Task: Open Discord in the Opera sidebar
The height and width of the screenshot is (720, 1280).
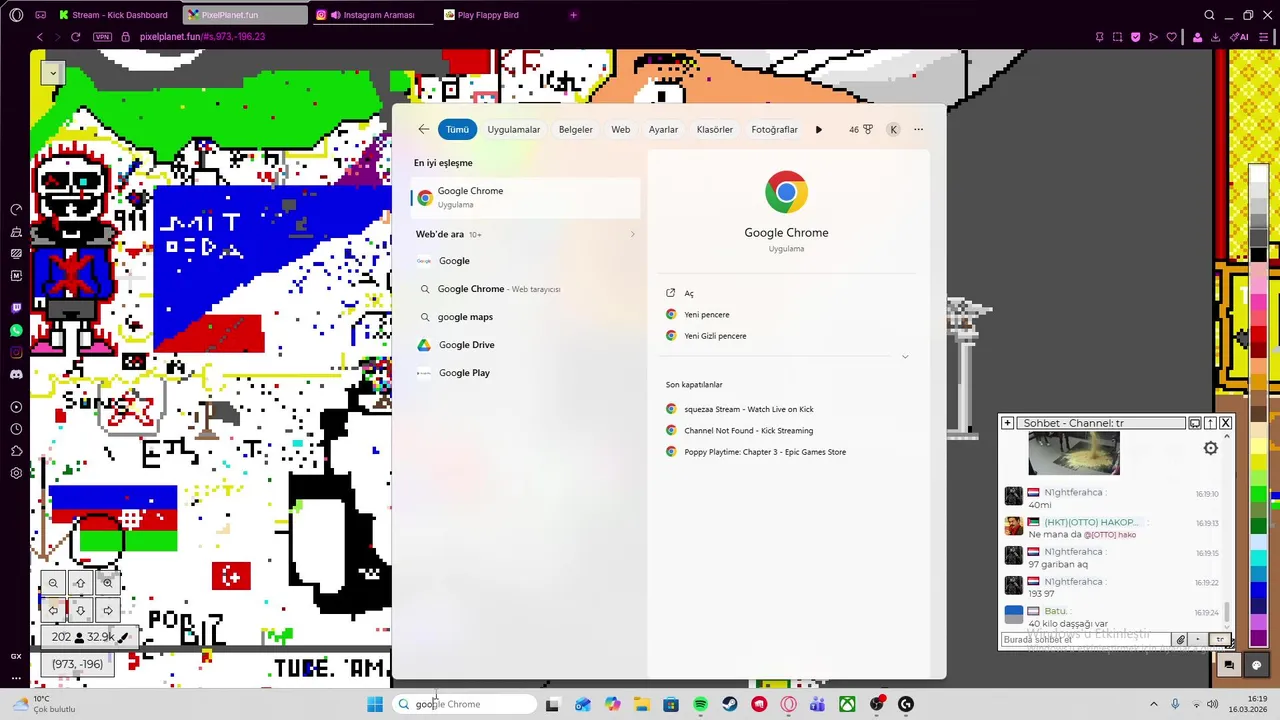Action: point(16,374)
